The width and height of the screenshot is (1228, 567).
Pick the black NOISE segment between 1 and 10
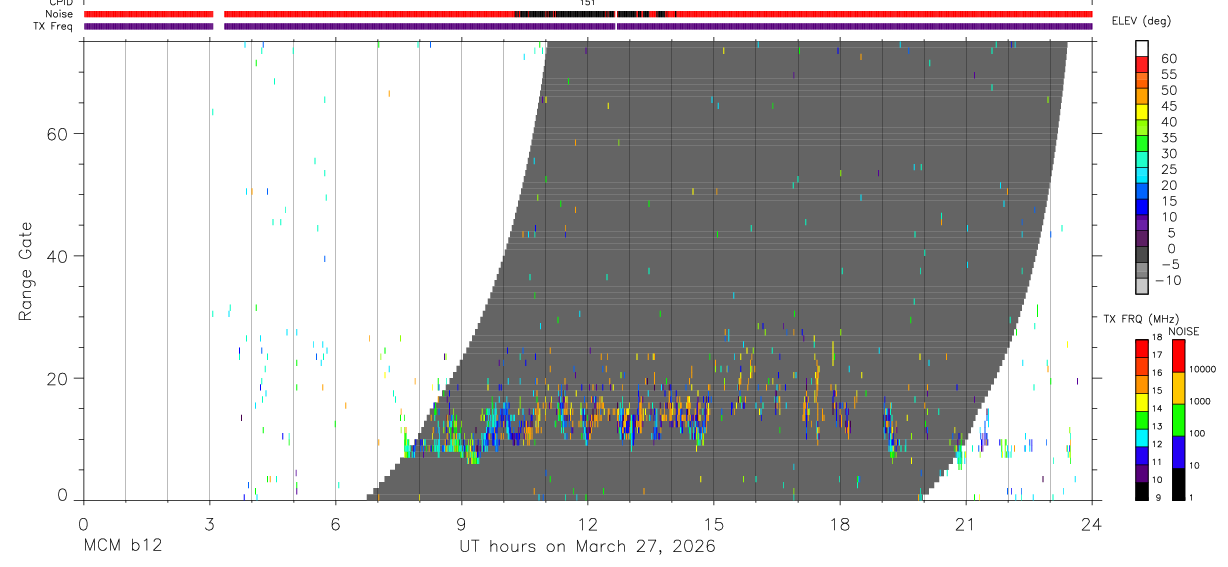click(x=1178, y=483)
